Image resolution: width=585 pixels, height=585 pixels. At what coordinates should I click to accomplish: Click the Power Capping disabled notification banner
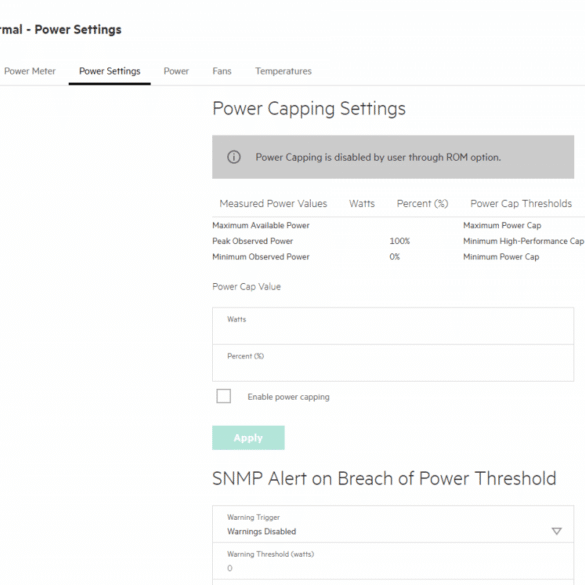tap(393, 157)
